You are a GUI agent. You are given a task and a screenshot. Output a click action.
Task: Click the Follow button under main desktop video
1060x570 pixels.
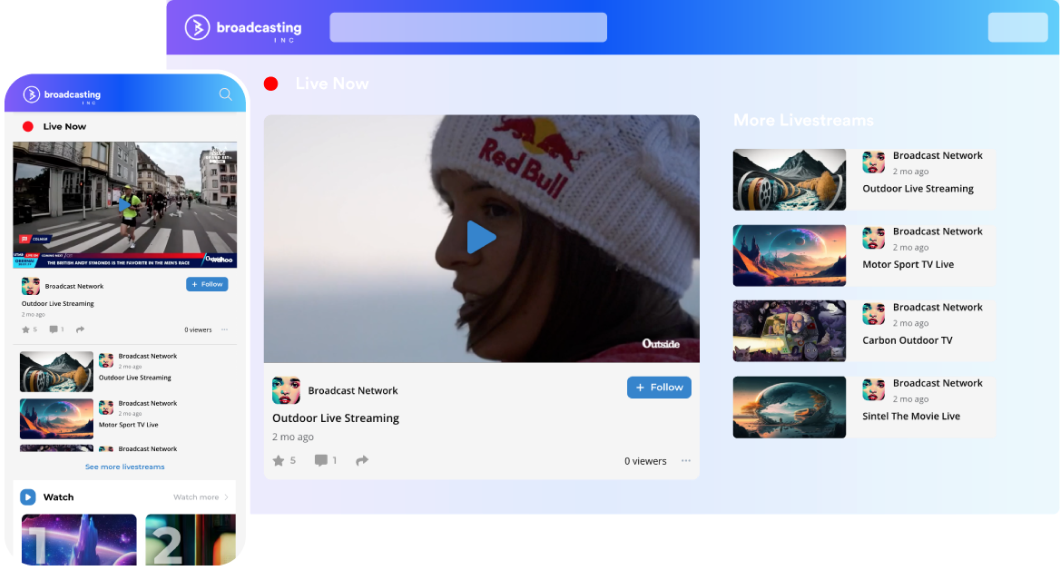[659, 387]
